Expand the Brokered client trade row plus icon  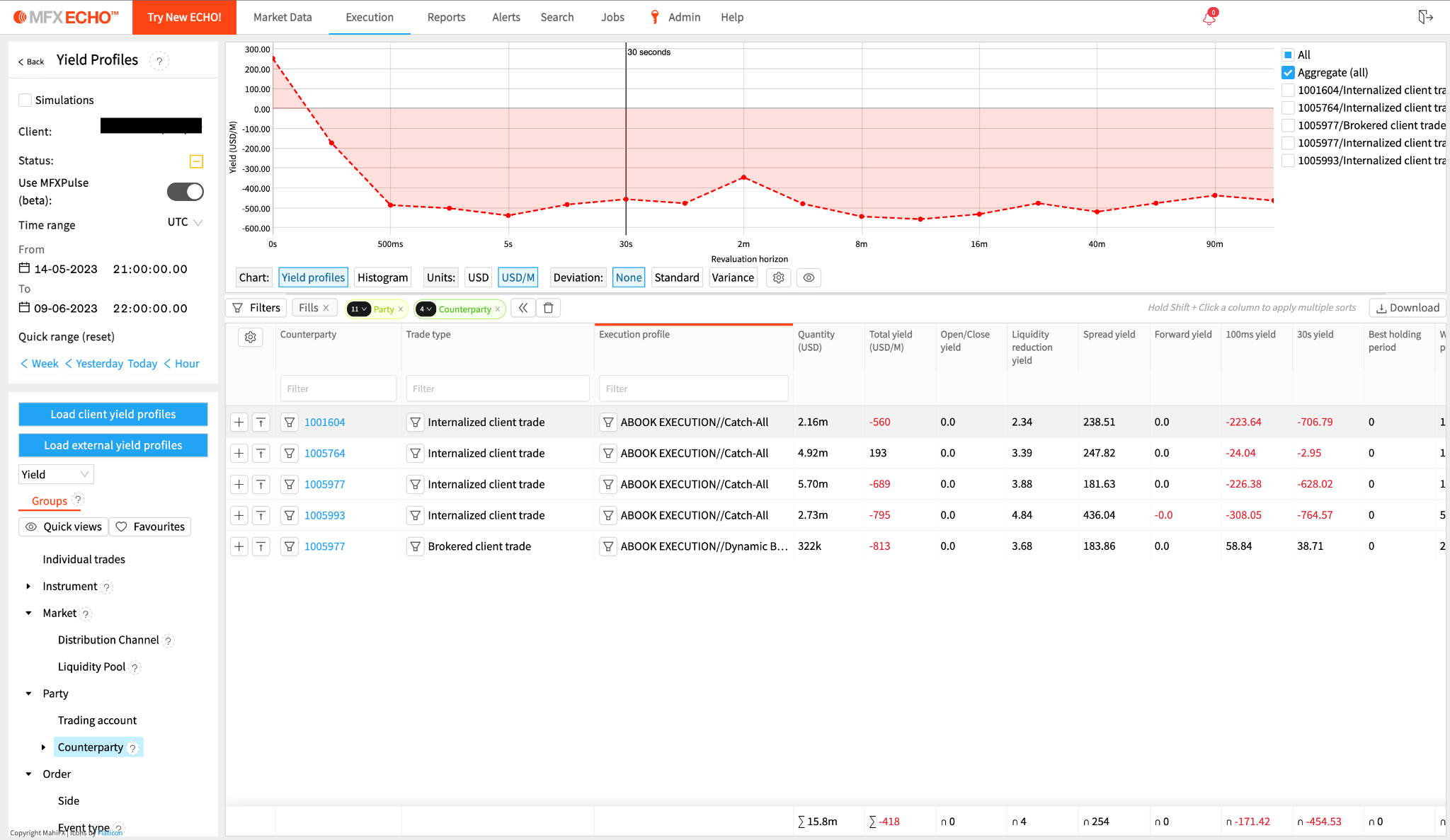(239, 547)
